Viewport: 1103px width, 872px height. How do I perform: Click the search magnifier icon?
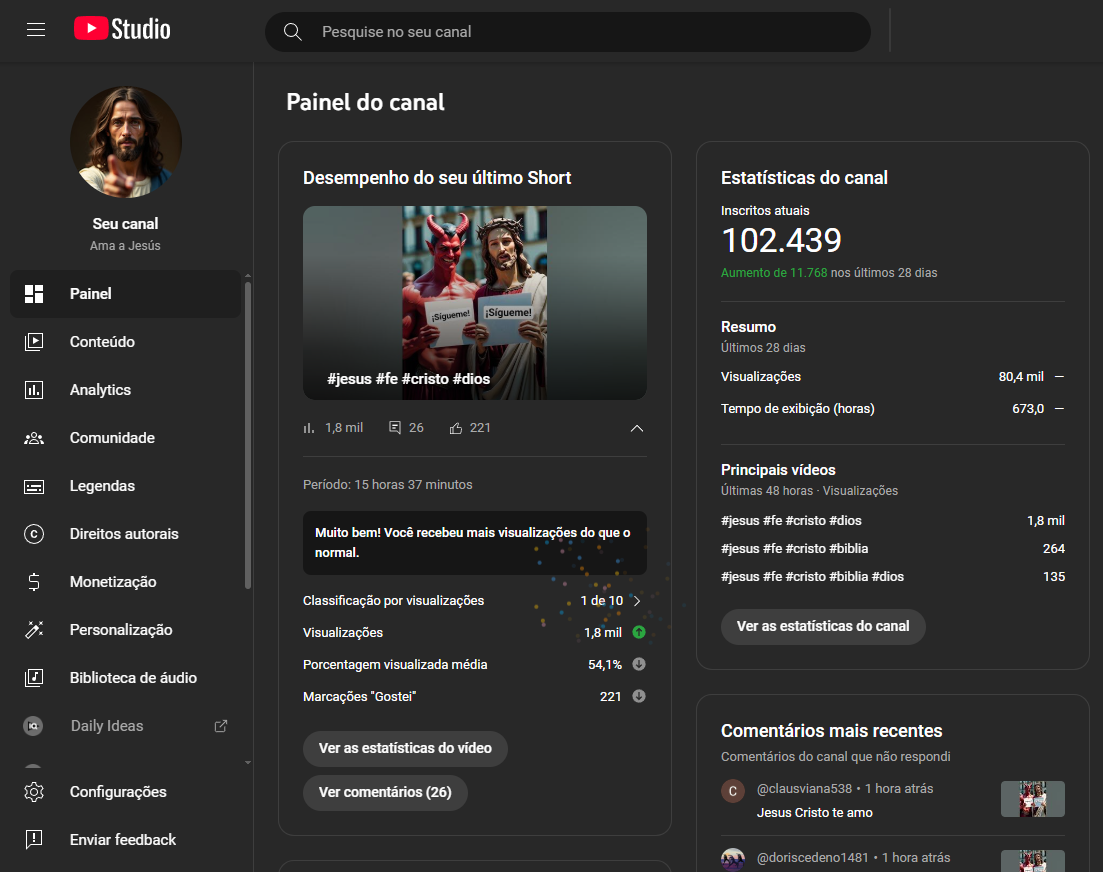293,32
